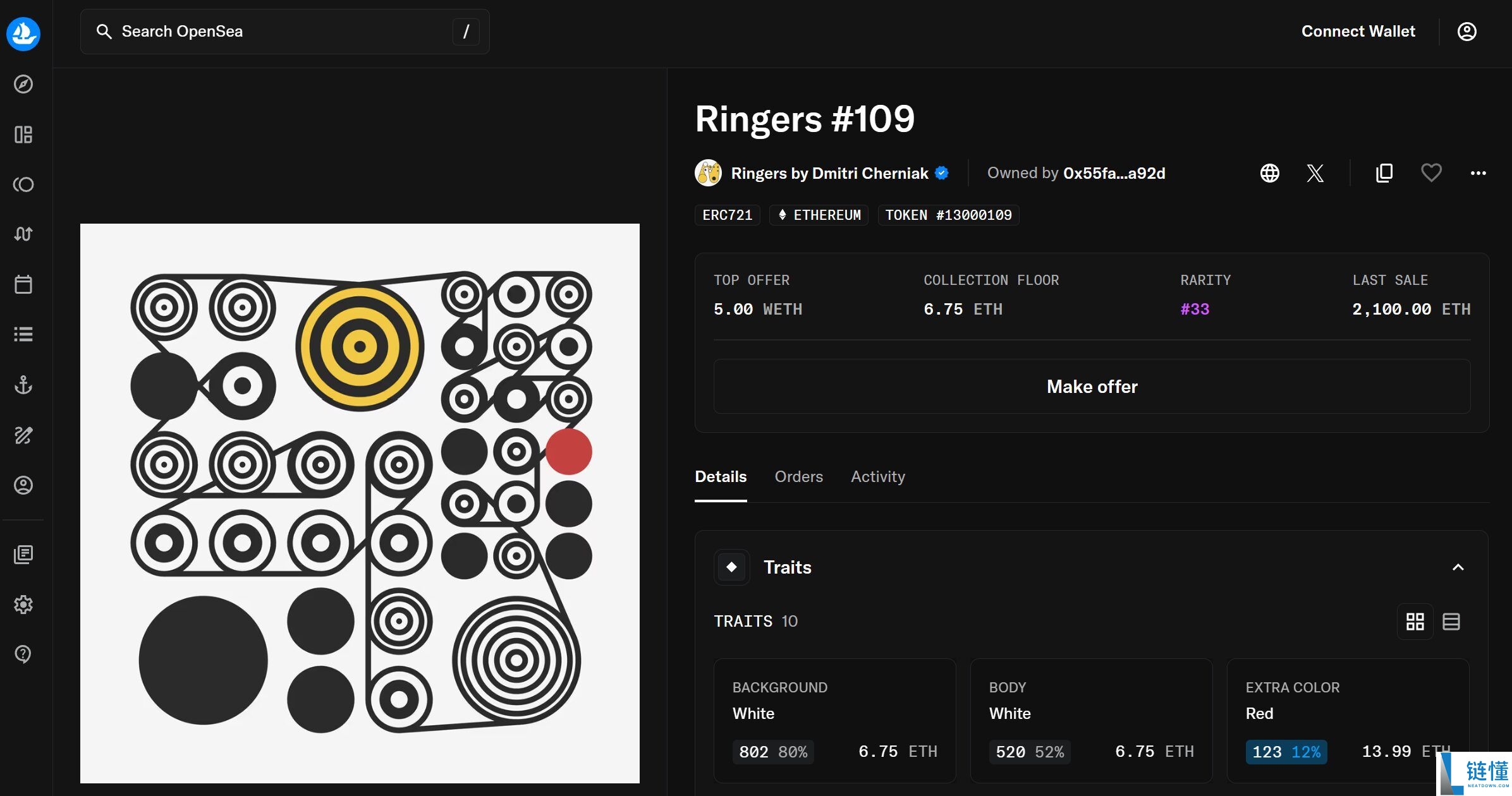Click Connect Wallet button
The image size is (1512, 796).
1358,32
